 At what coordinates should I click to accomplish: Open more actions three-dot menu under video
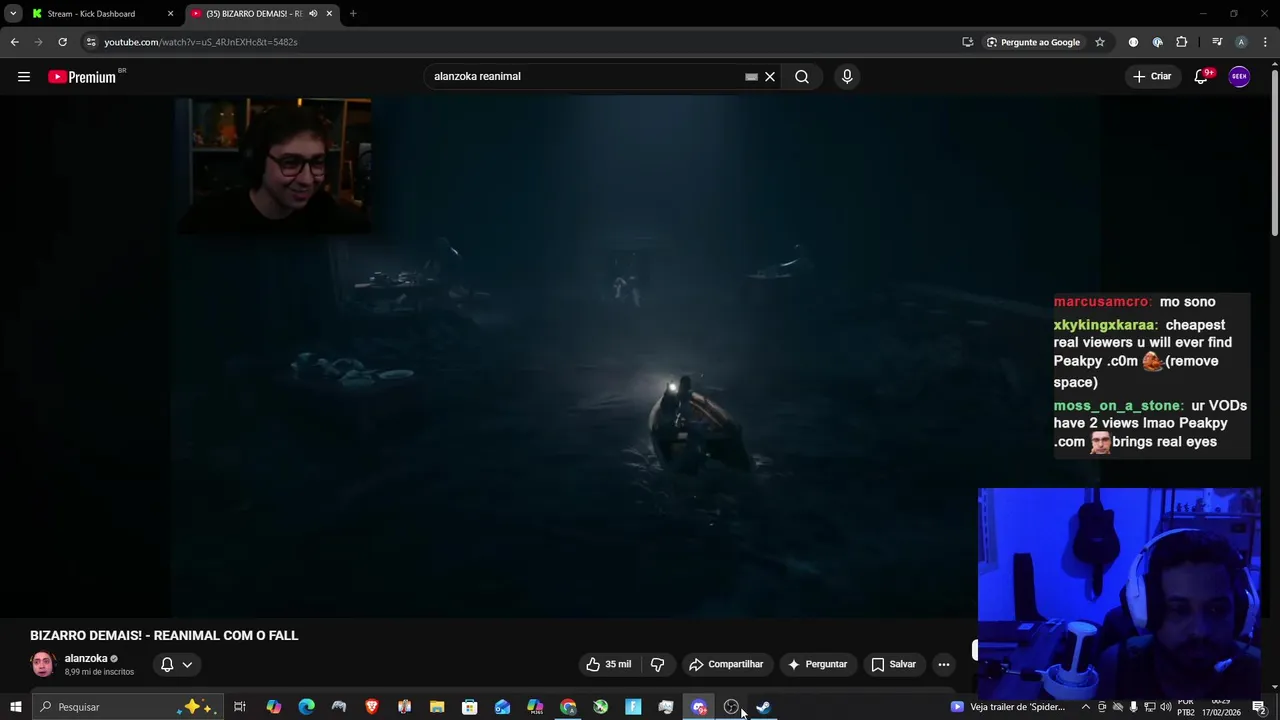943,664
